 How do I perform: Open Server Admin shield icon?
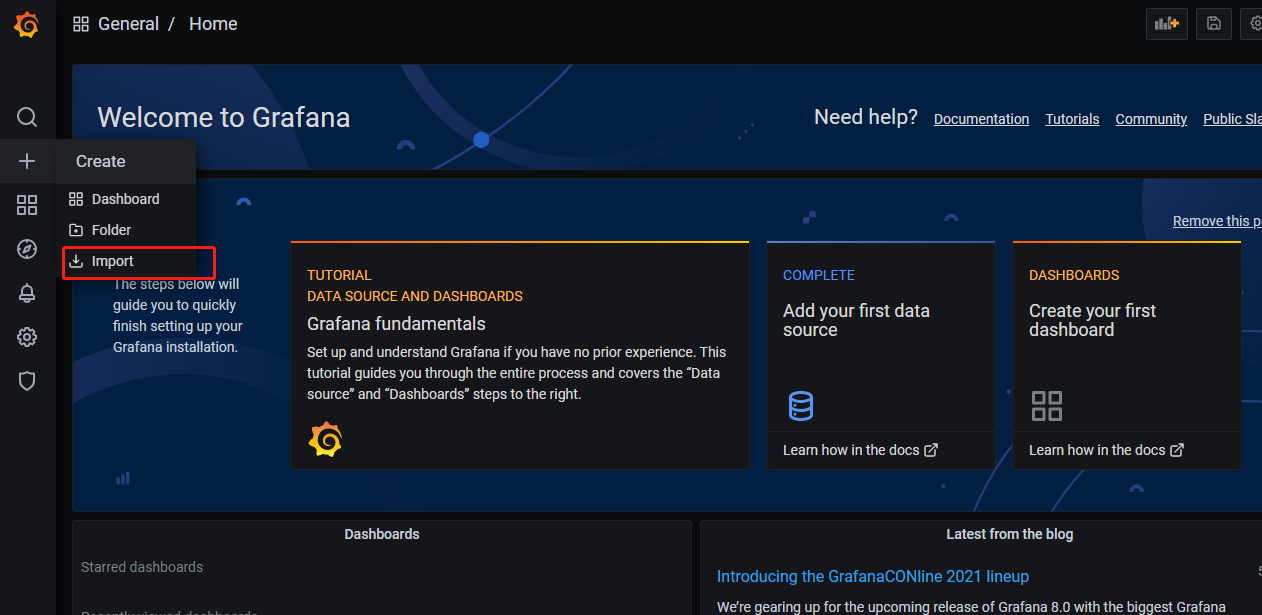coord(27,381)
